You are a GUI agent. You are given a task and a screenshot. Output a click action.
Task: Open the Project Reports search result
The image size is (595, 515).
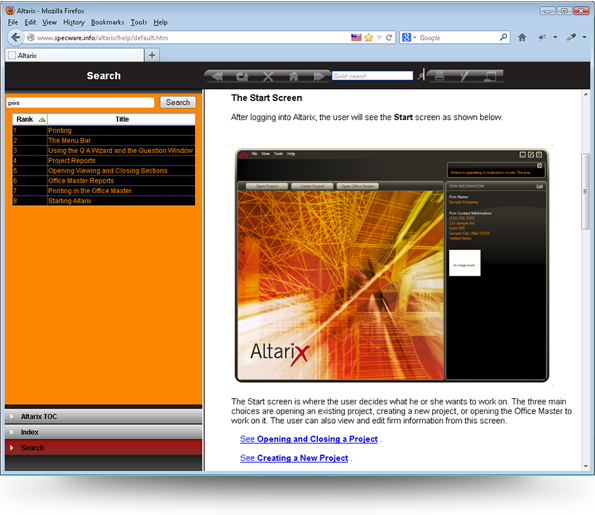coord(72,161)
